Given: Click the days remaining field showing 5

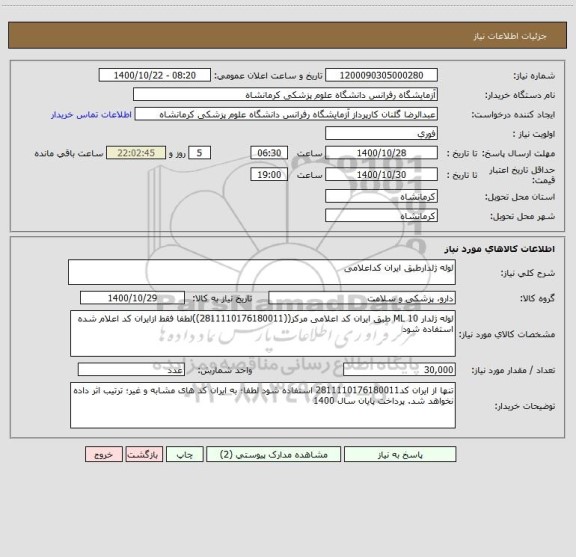Looking at the screenshot, I should click(x=199, y=153).
